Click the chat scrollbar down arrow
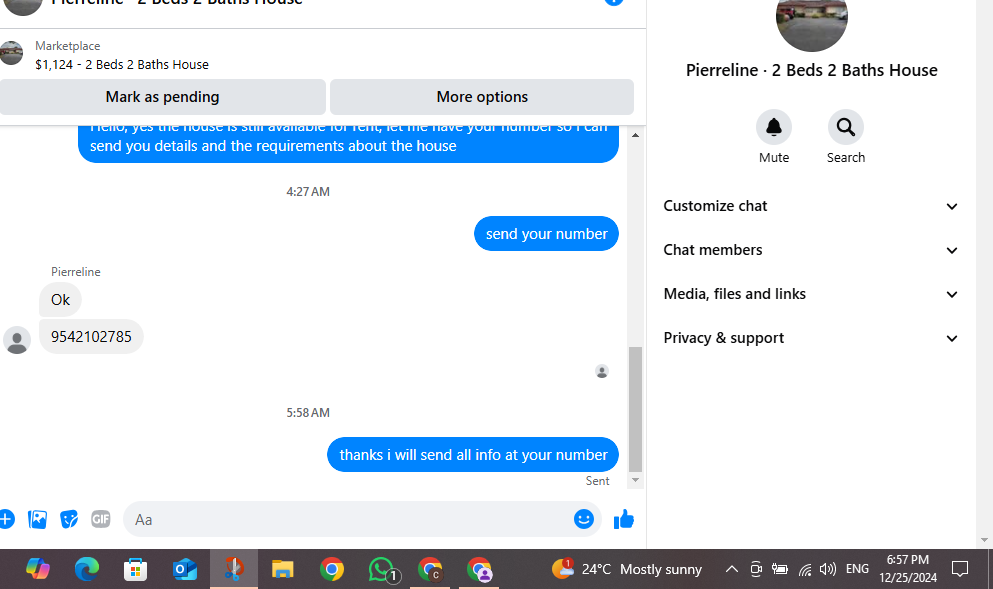Viewport: 993px width, 589px height. click(x=635, y=480)
